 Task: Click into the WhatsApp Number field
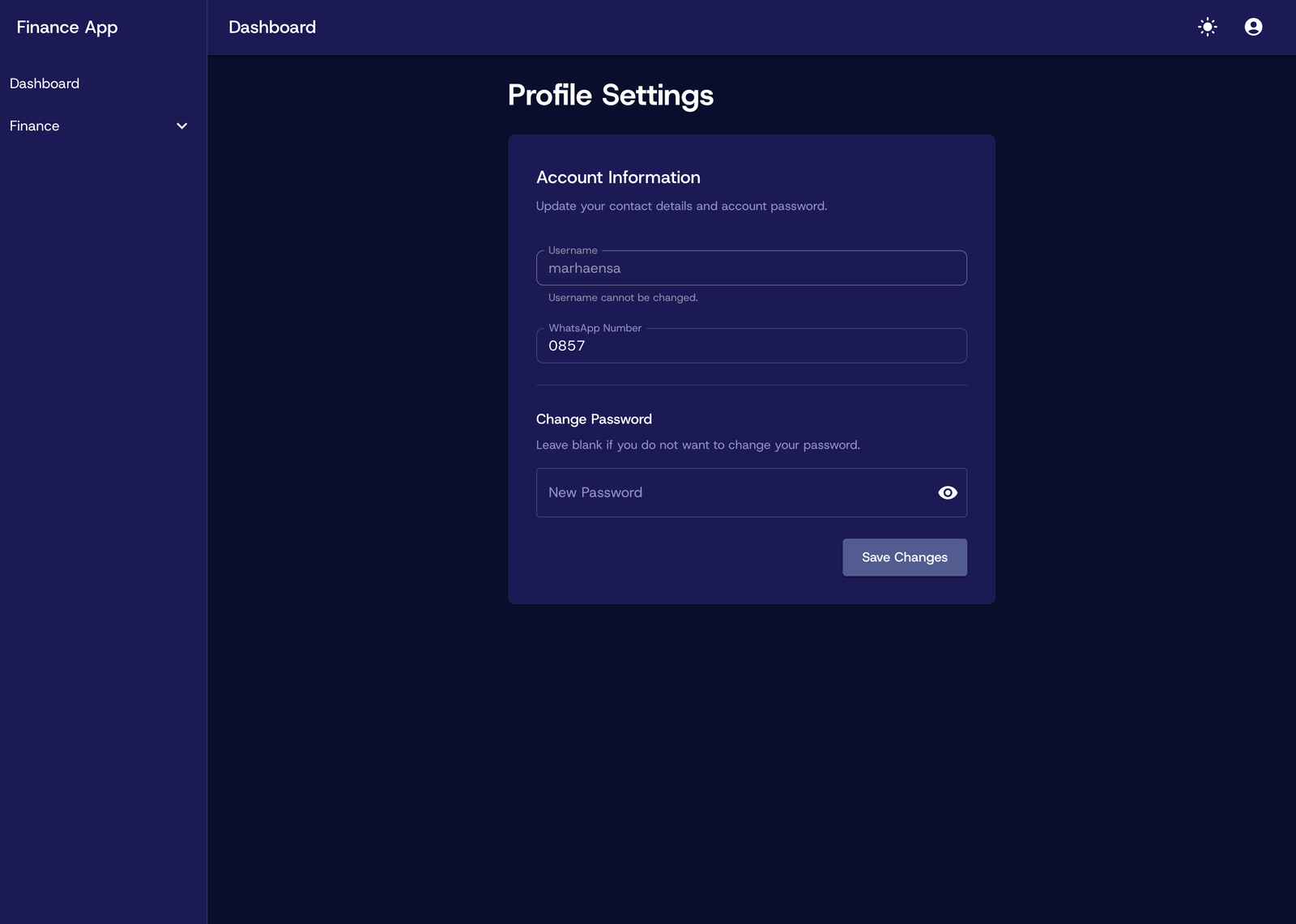(751, 347)
